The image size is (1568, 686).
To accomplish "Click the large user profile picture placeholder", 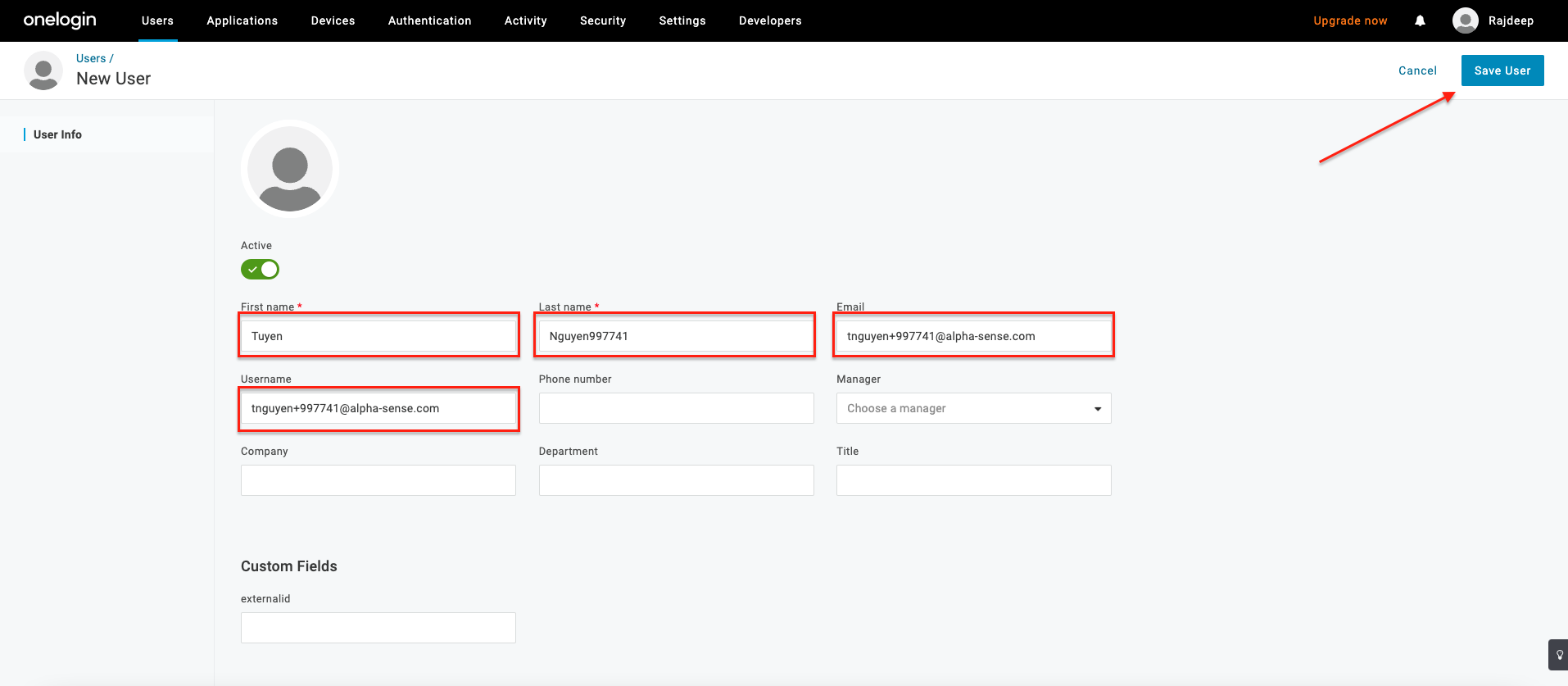I will pyautogui.click(x=290, y=169).
